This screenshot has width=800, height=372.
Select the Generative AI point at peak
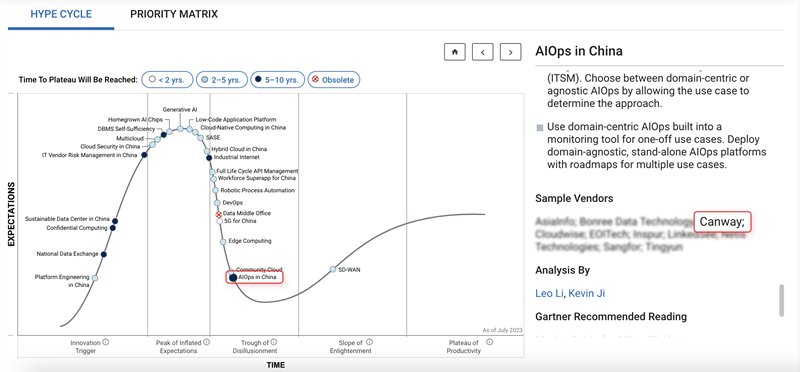[181, 129]
